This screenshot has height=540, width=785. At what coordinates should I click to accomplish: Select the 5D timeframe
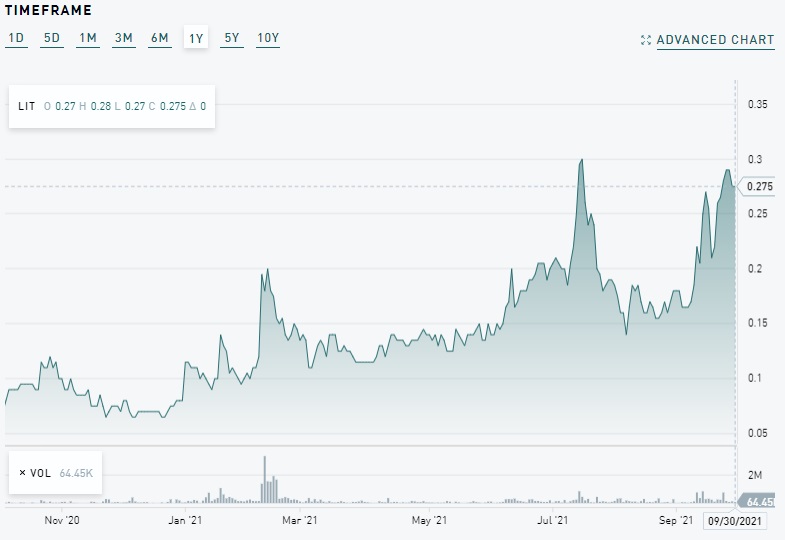pos(52,38)
